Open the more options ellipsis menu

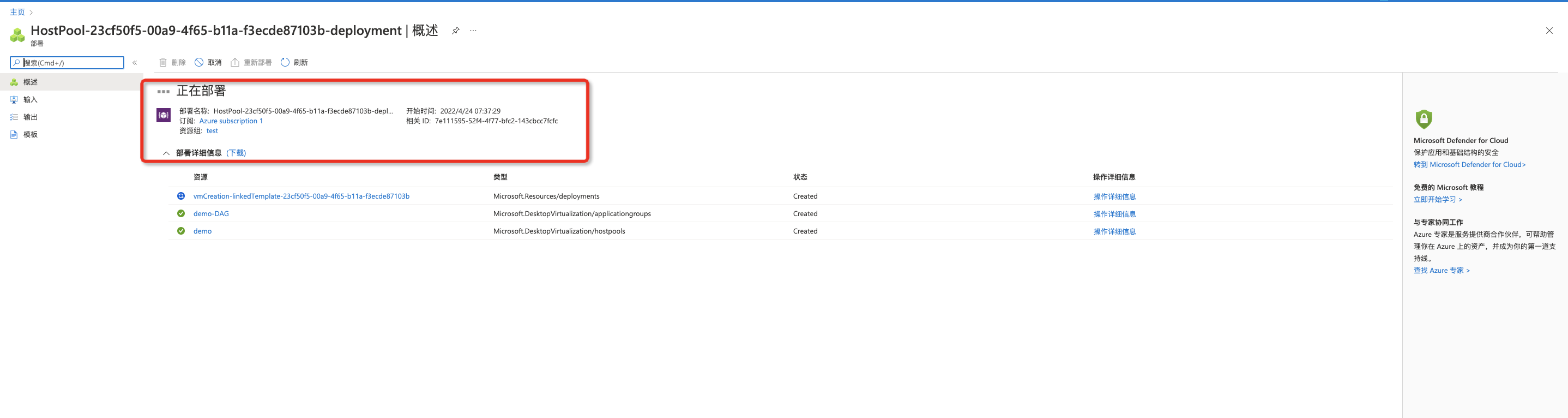click(x=473, y=31)
